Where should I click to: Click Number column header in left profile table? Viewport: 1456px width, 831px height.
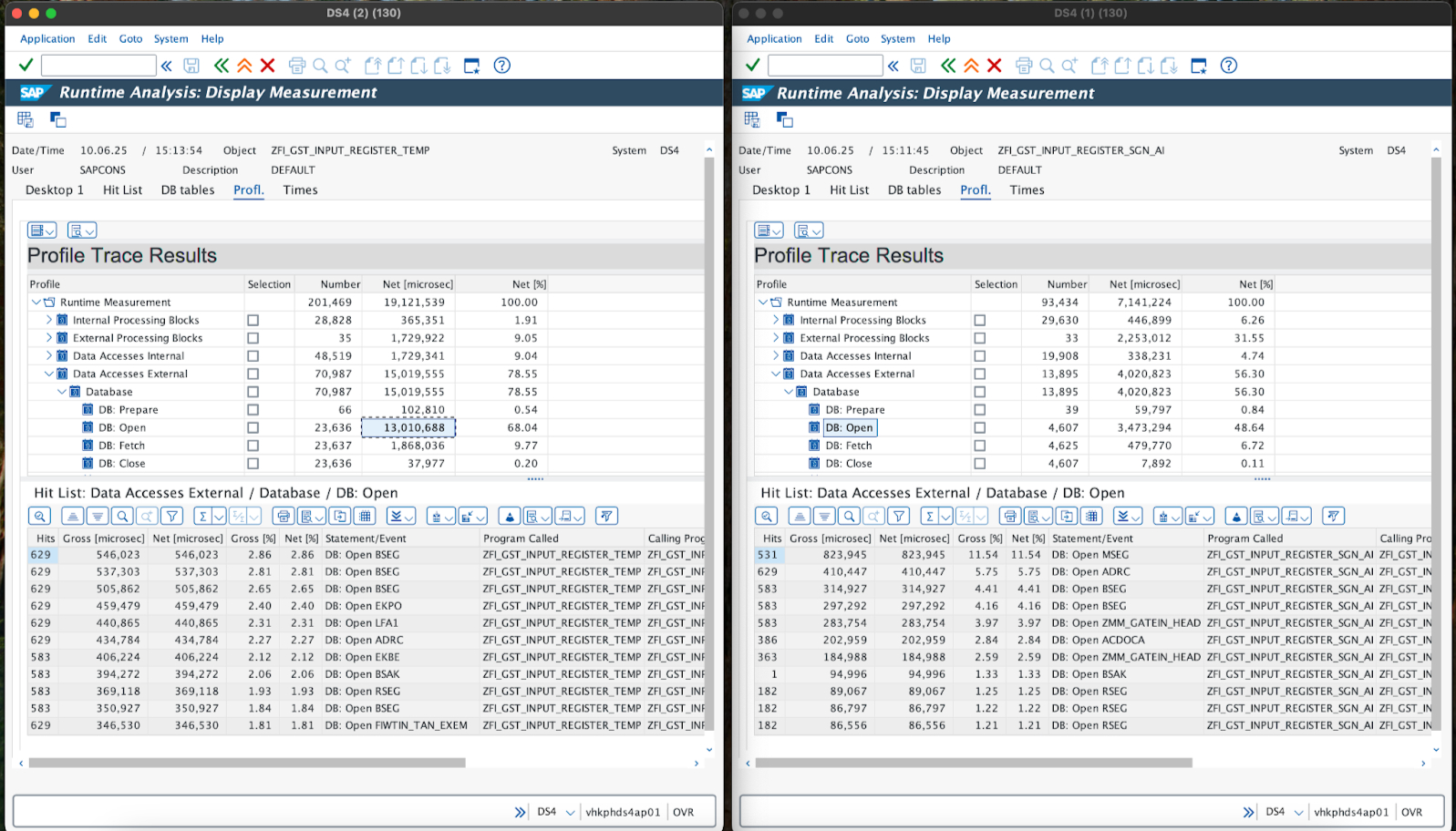[330, 284]
